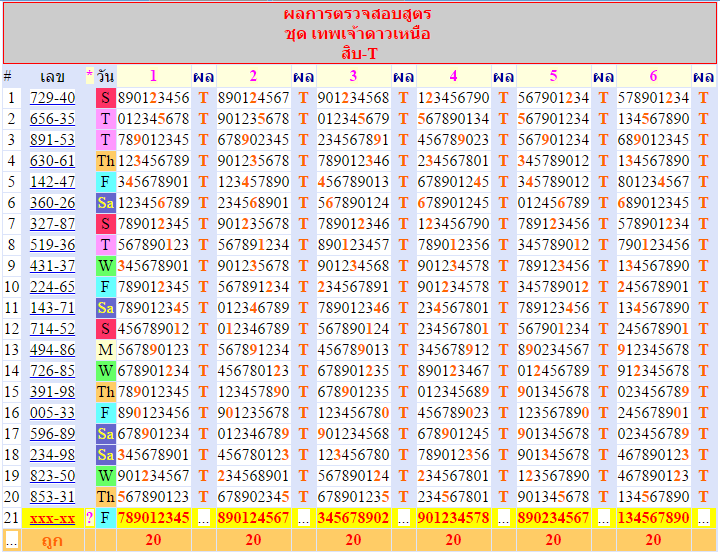Open the 729-40 number link
Screen dimensions: 720x559
coord(52,98)
